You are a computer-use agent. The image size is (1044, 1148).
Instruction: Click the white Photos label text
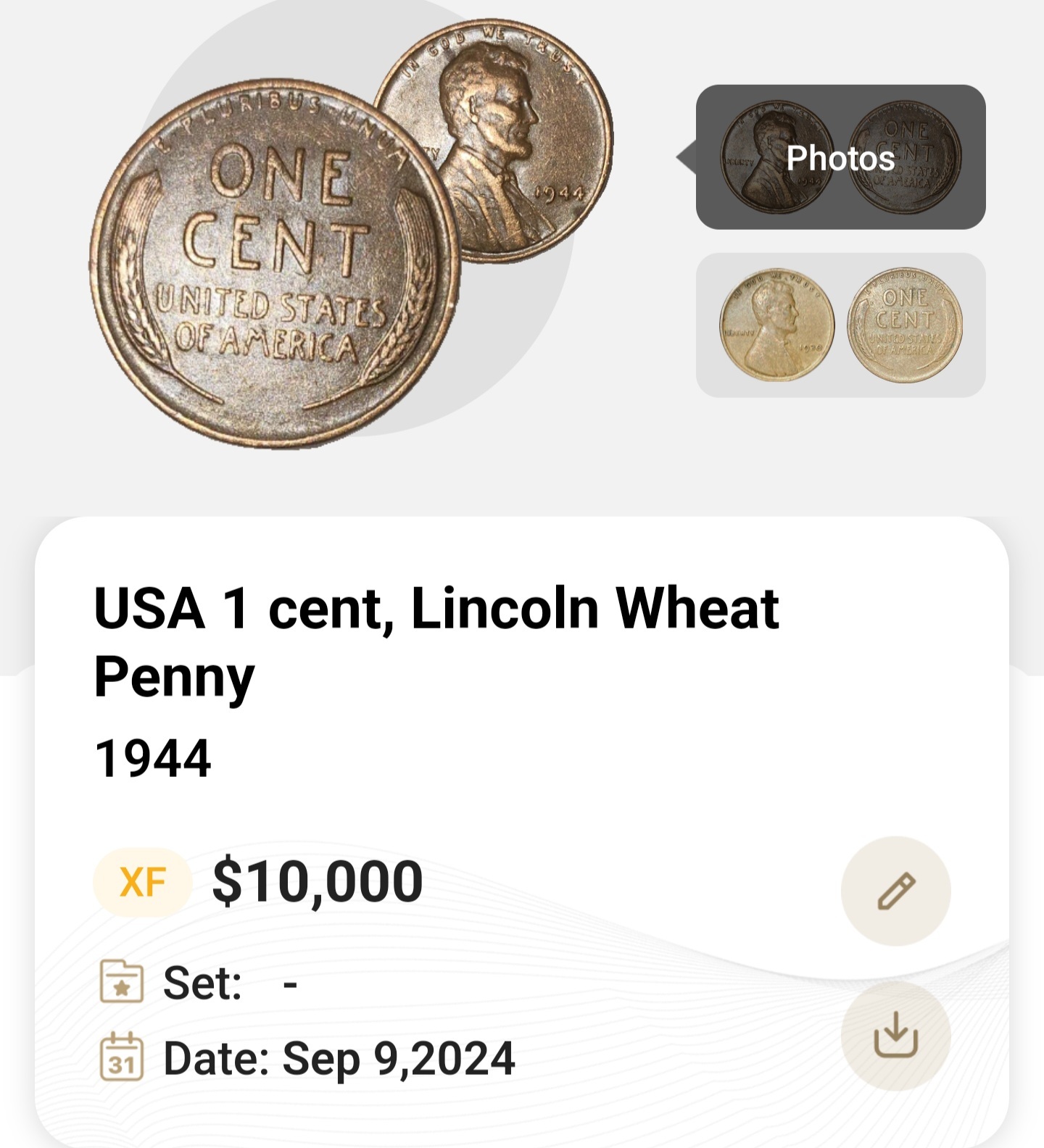click(840, 158)
